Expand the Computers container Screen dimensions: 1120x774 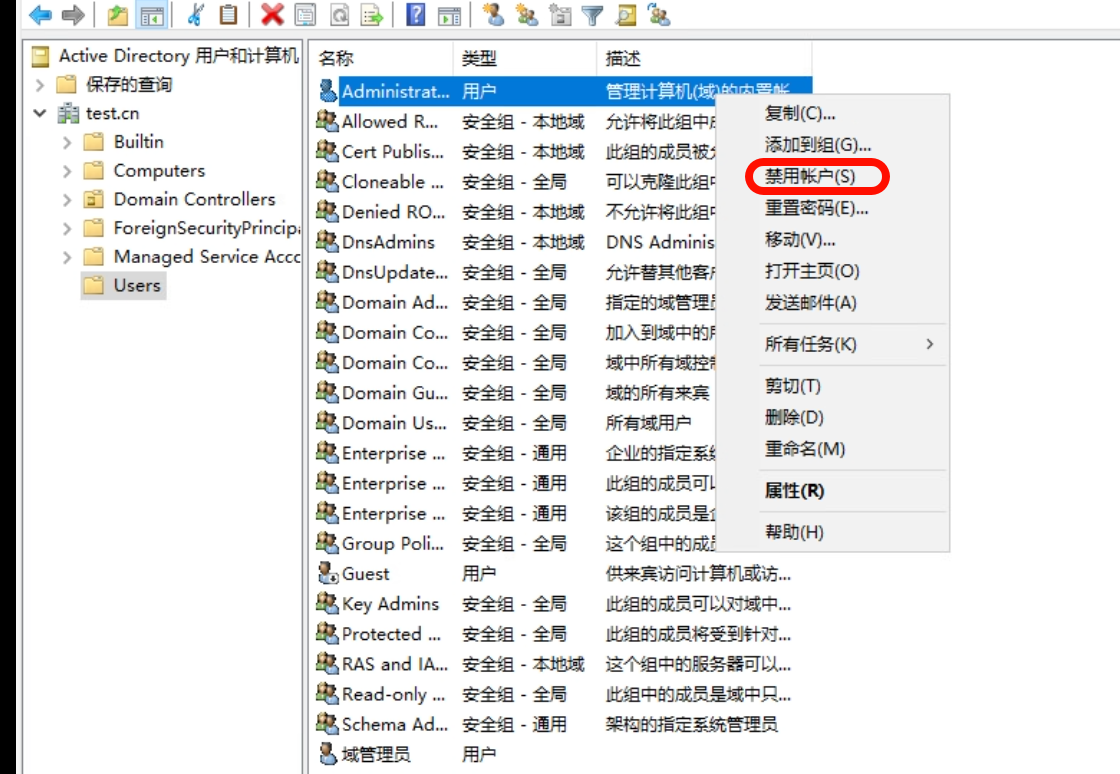[67, 171]
